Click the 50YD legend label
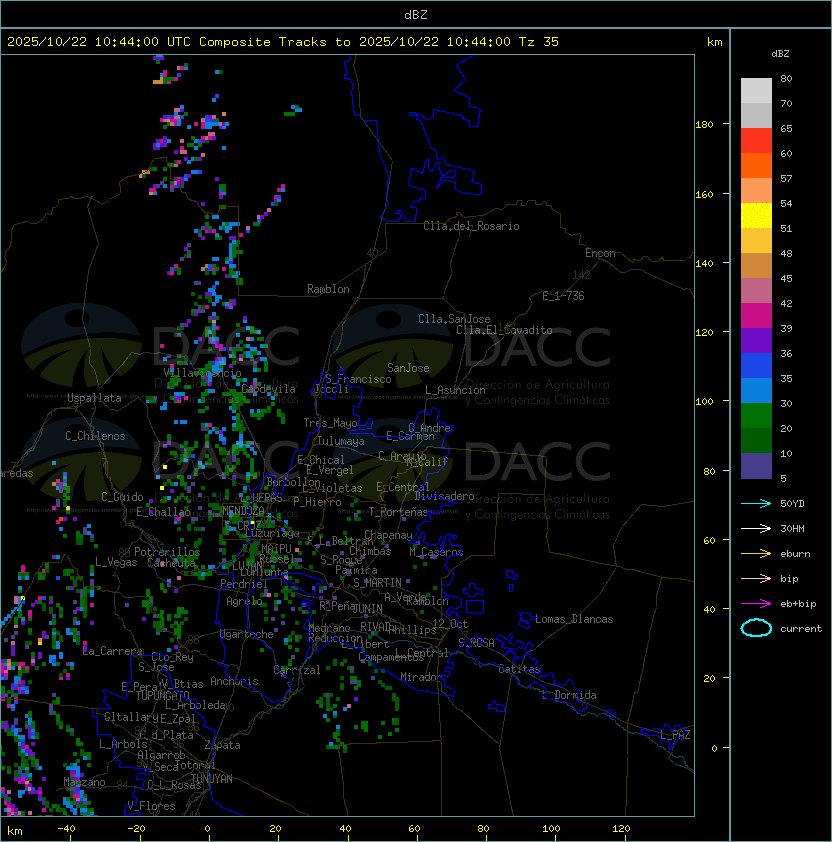 pos(792,503)
